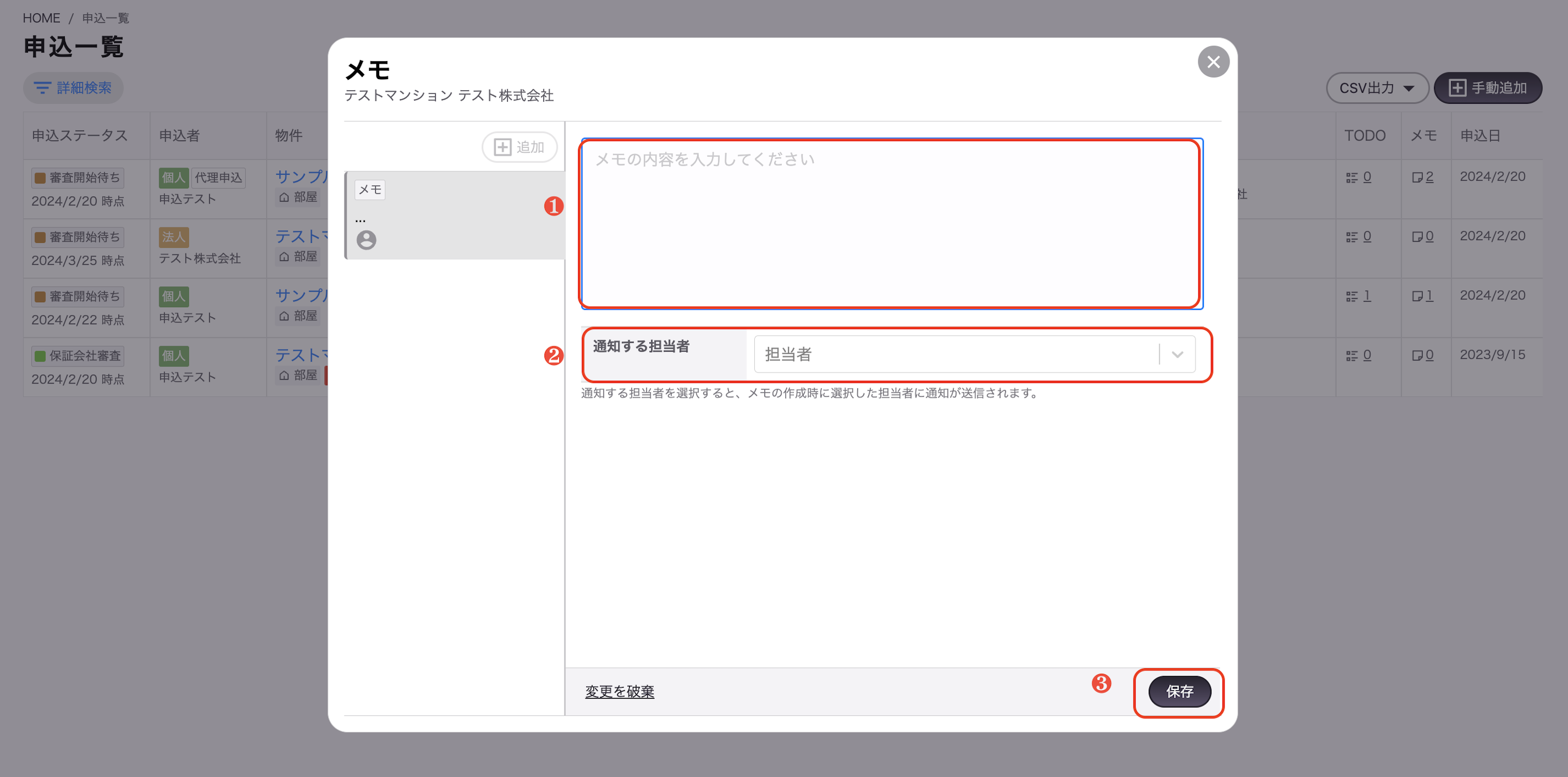
Task: Open the 担当者 dropdown
Action: pos(974,354)
